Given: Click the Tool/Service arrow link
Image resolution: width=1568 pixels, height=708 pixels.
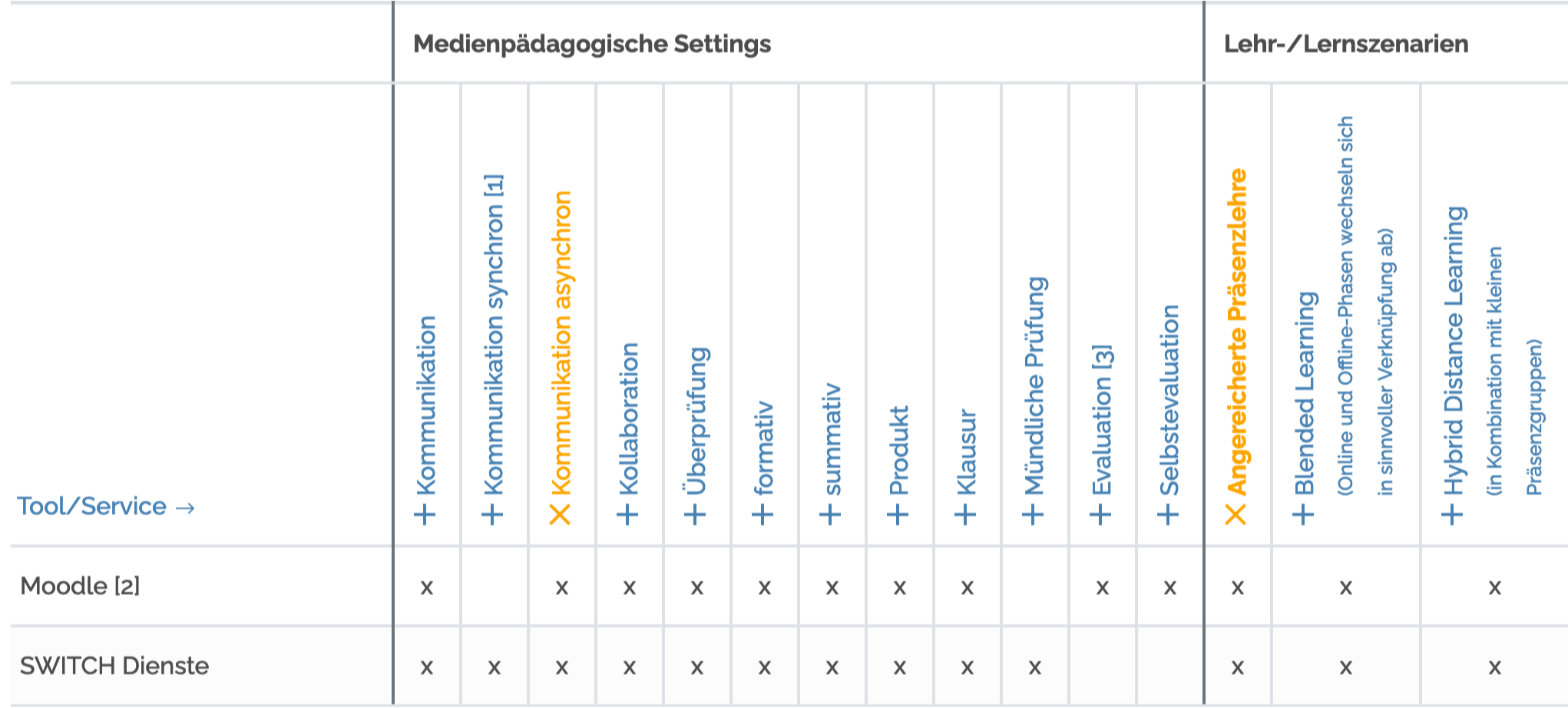Looking at the screenshot, I should [106, 507].
